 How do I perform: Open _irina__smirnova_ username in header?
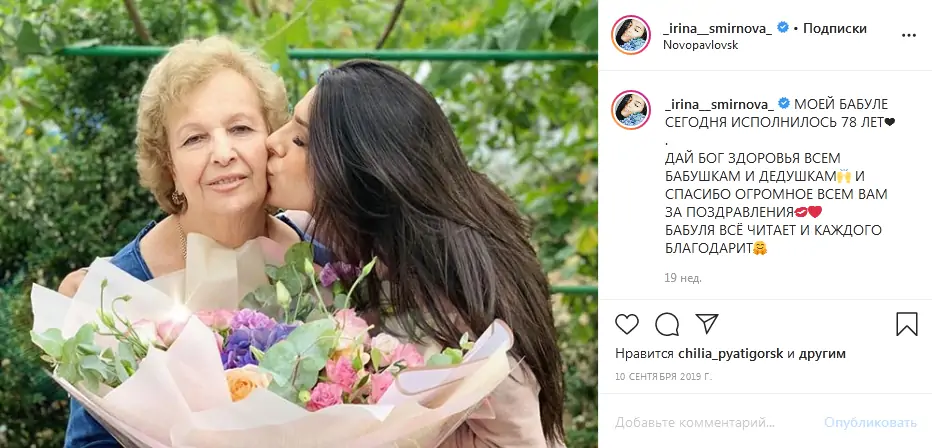[x=717, y=28]
